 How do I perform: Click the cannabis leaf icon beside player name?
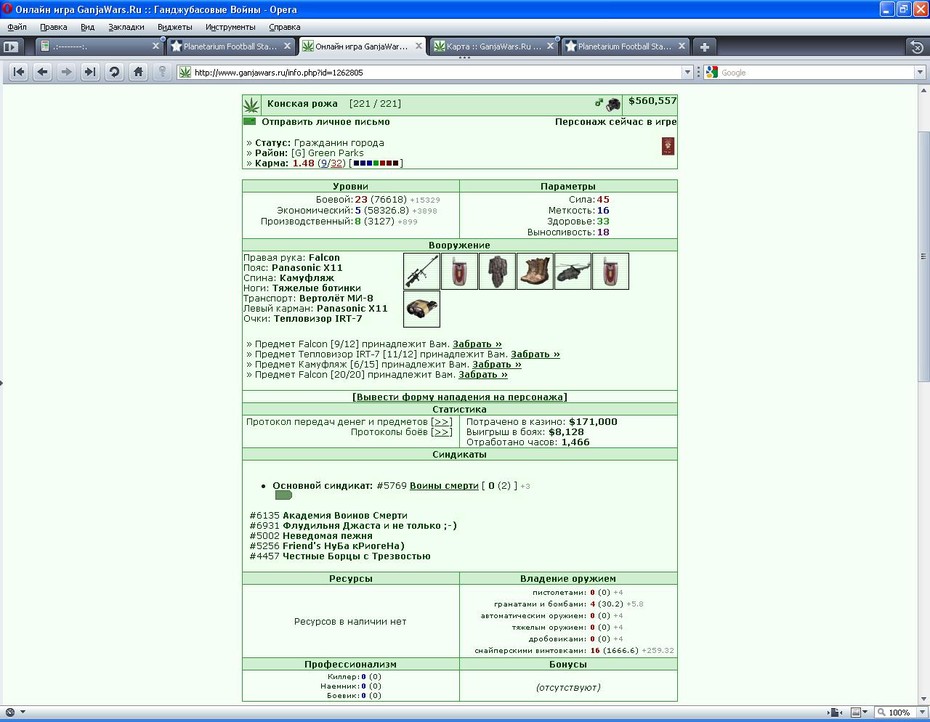click(x=251, y=105)
